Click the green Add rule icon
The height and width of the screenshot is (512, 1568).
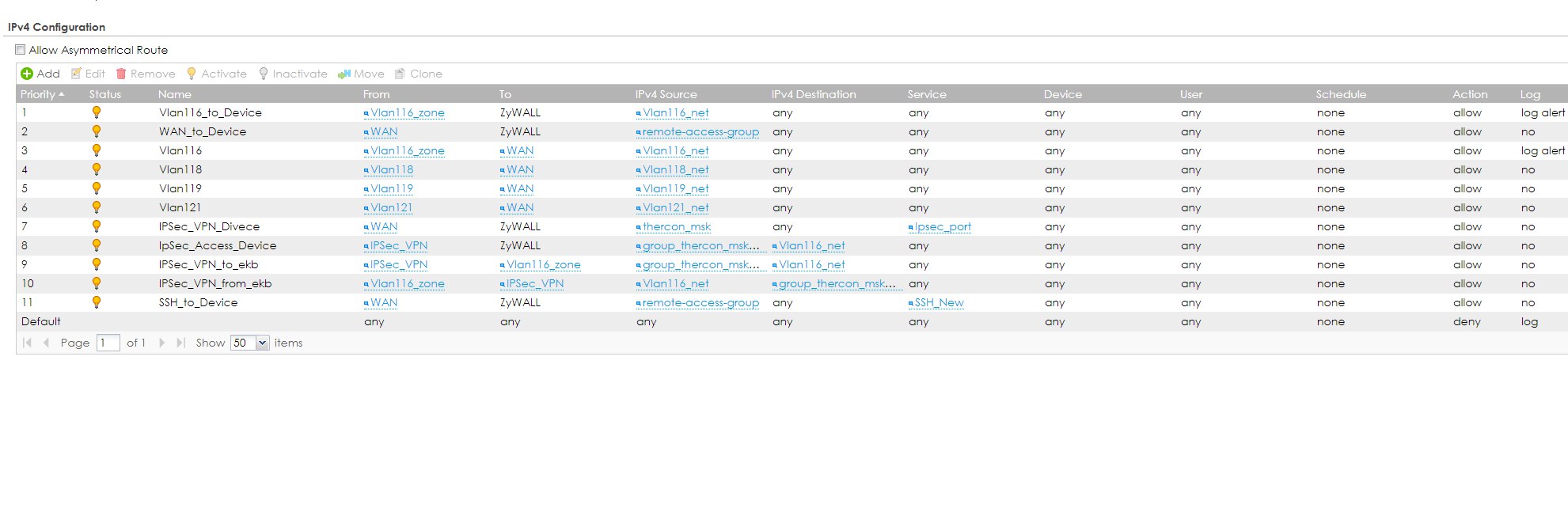point(27,74)
